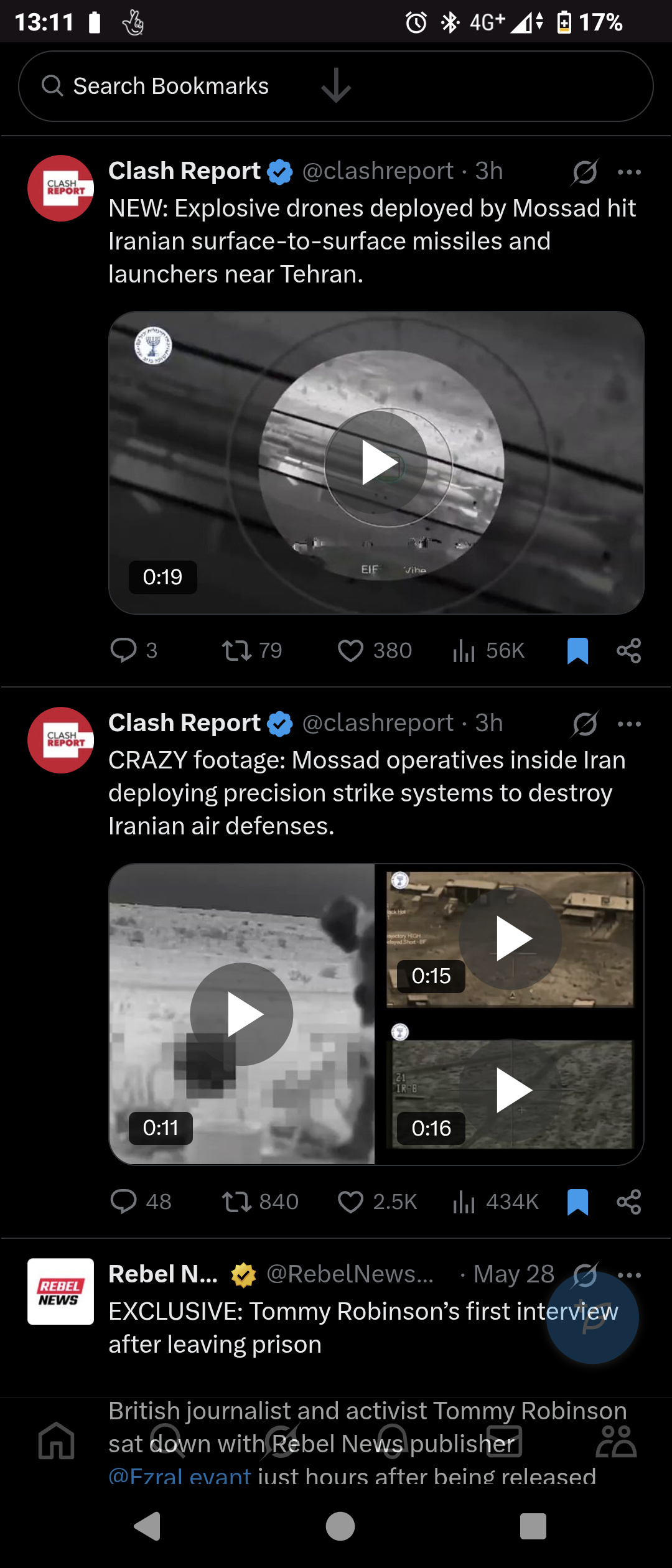672x1568 pixels.
Task: Tap reply icon on Explosive drones post
Action: pos(123,650)
